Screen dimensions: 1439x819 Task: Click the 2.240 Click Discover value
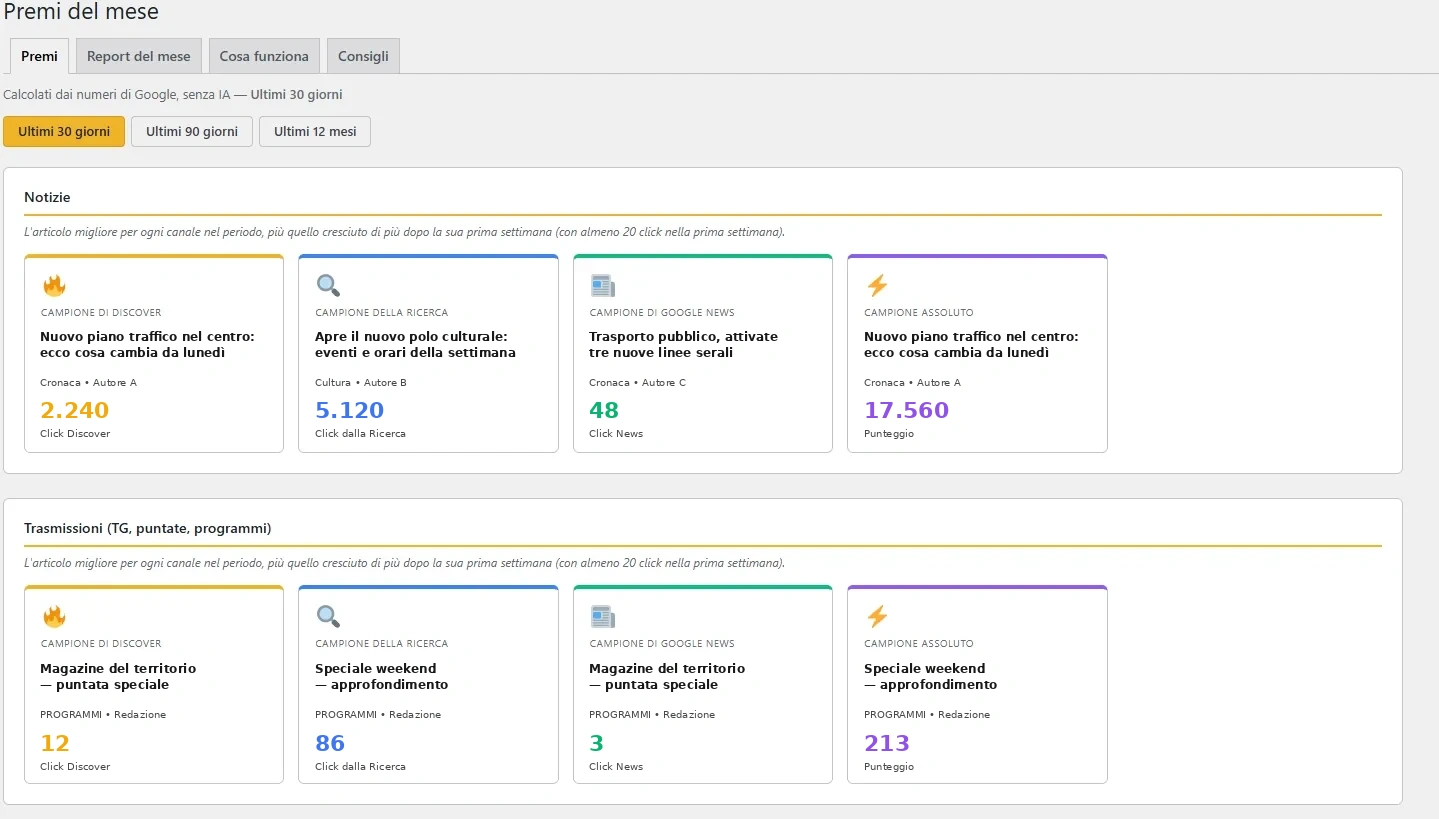pyautogui.click(x=75, y=410)
